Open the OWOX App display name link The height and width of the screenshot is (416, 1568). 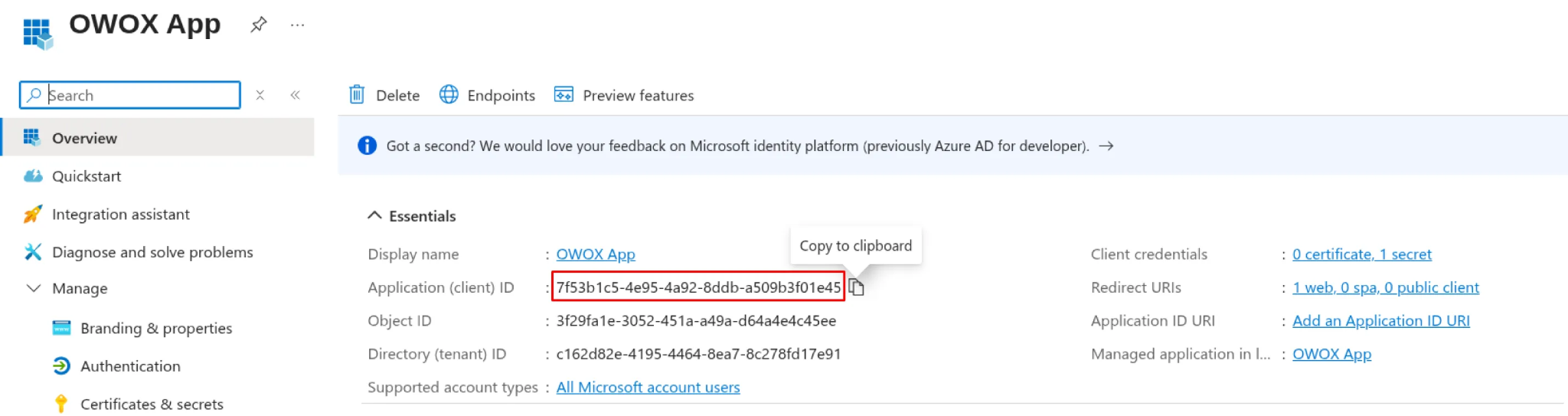pos(596,254)
